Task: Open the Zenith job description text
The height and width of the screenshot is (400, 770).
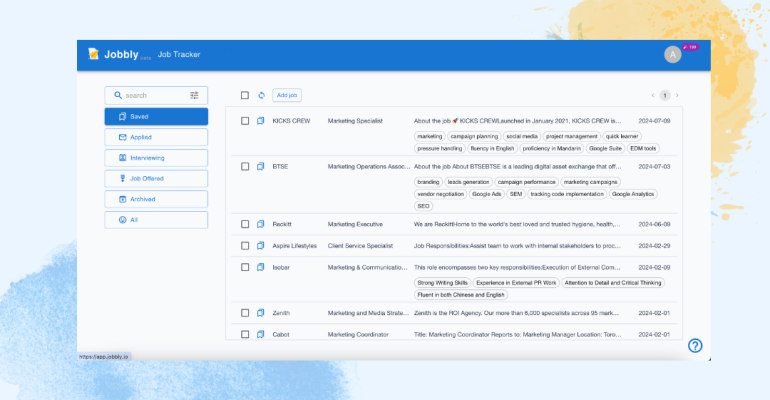Action: pyautogui.click(x=516, y=313)
